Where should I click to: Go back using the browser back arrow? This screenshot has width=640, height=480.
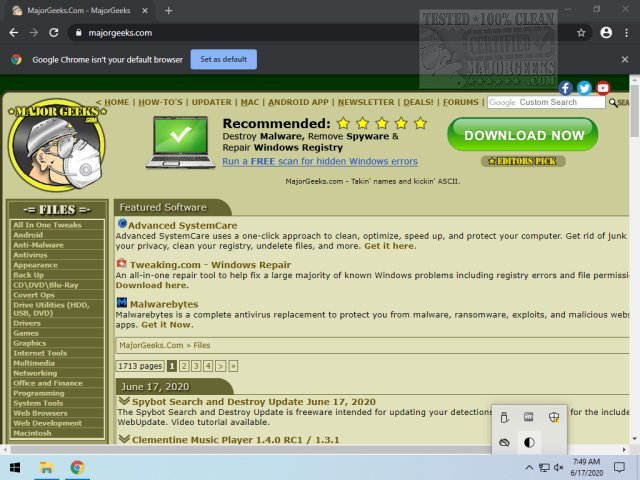[13, 33]
